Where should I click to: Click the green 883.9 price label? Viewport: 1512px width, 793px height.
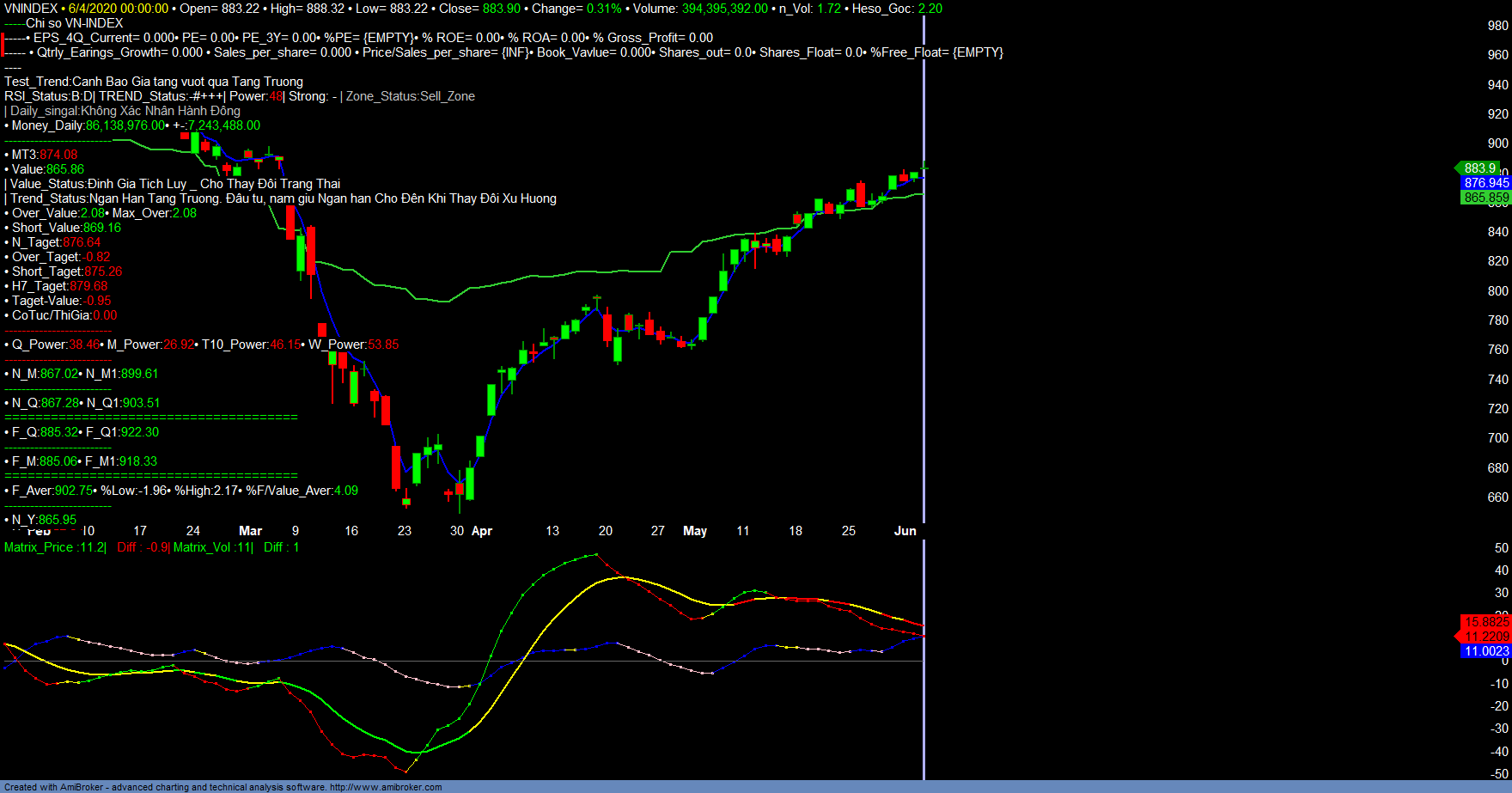pyautogui.click(x=1479, y=168)
